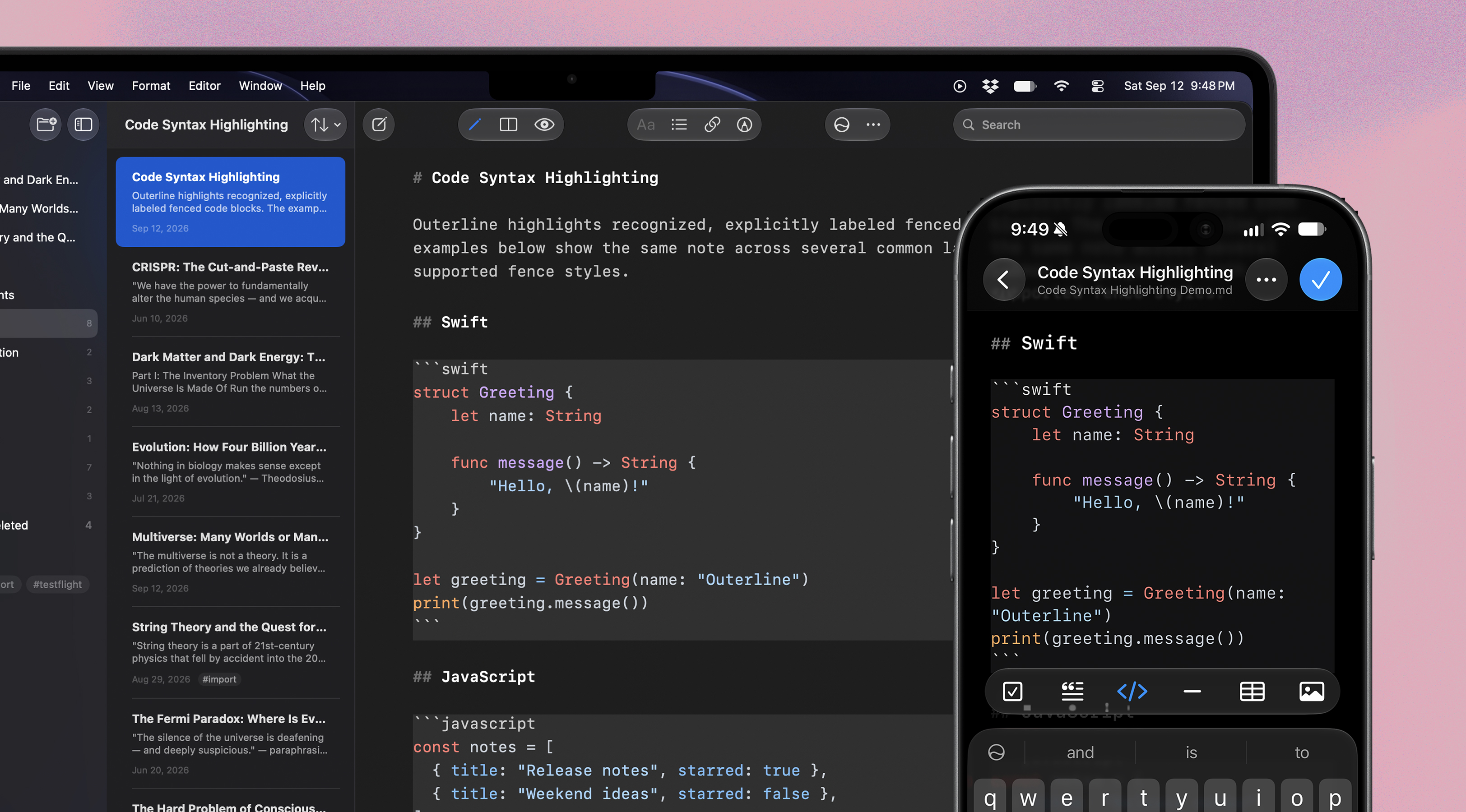Switch to split view mode icon

point(508,125)
